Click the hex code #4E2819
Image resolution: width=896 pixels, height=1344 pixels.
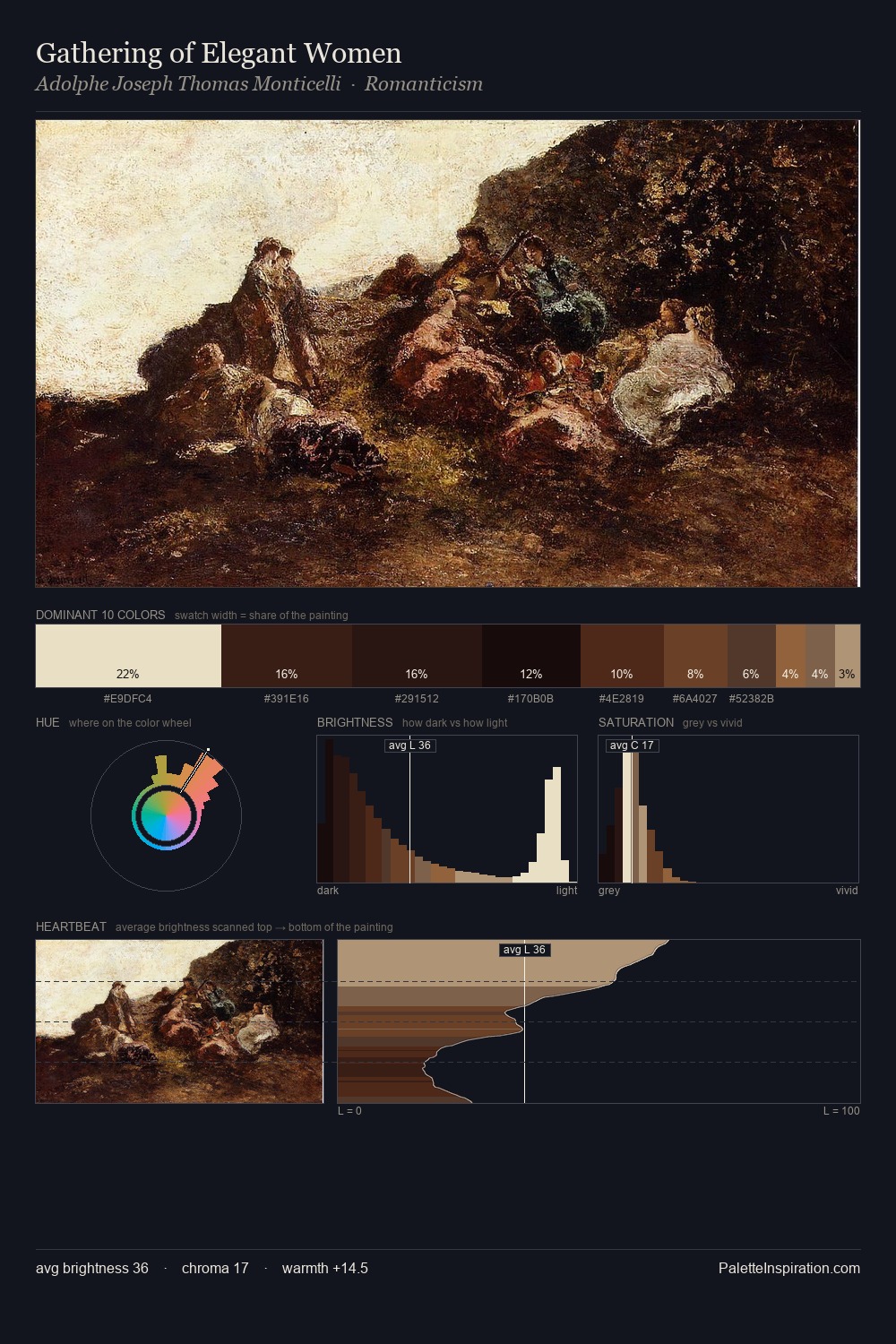622,699
